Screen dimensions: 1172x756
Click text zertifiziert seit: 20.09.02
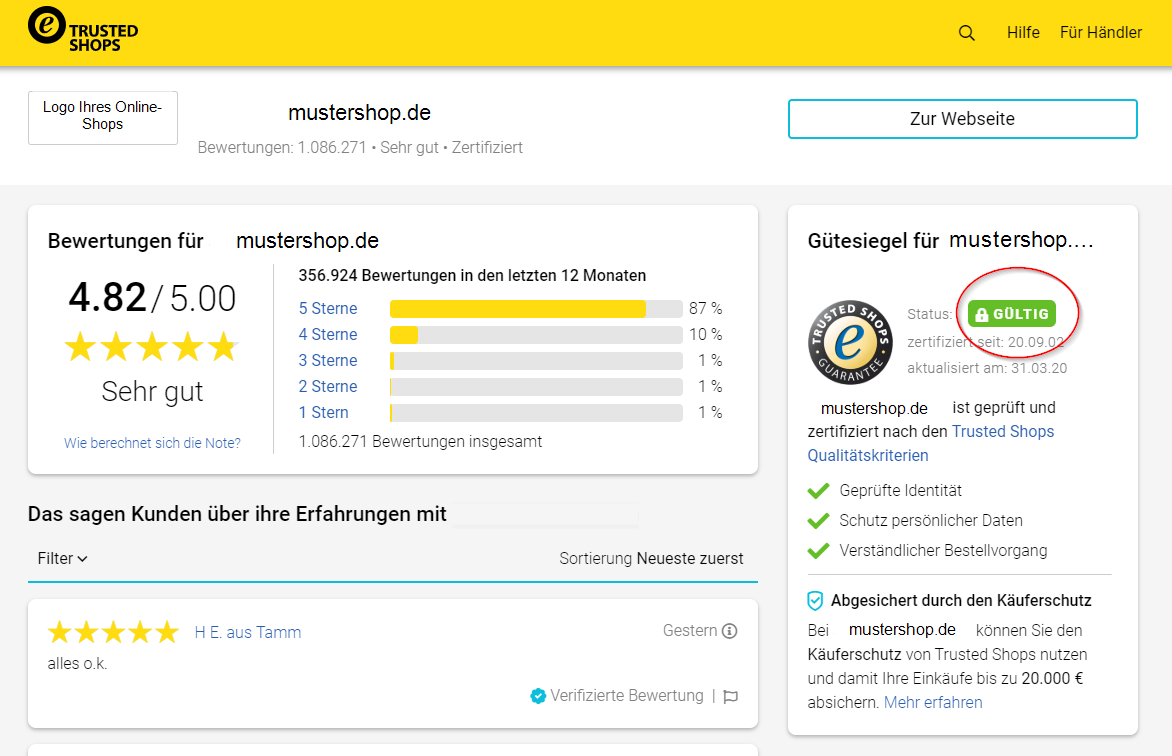tap(985, 342)
